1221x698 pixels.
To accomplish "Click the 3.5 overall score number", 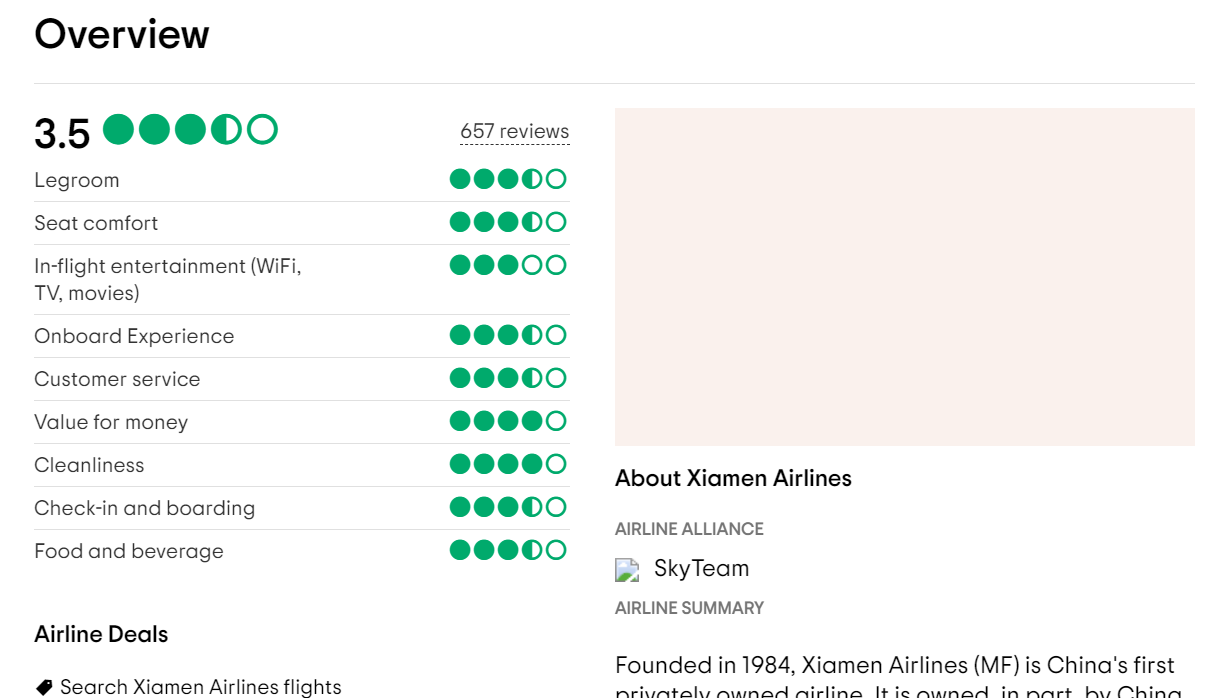I will (x=62, y=134).
